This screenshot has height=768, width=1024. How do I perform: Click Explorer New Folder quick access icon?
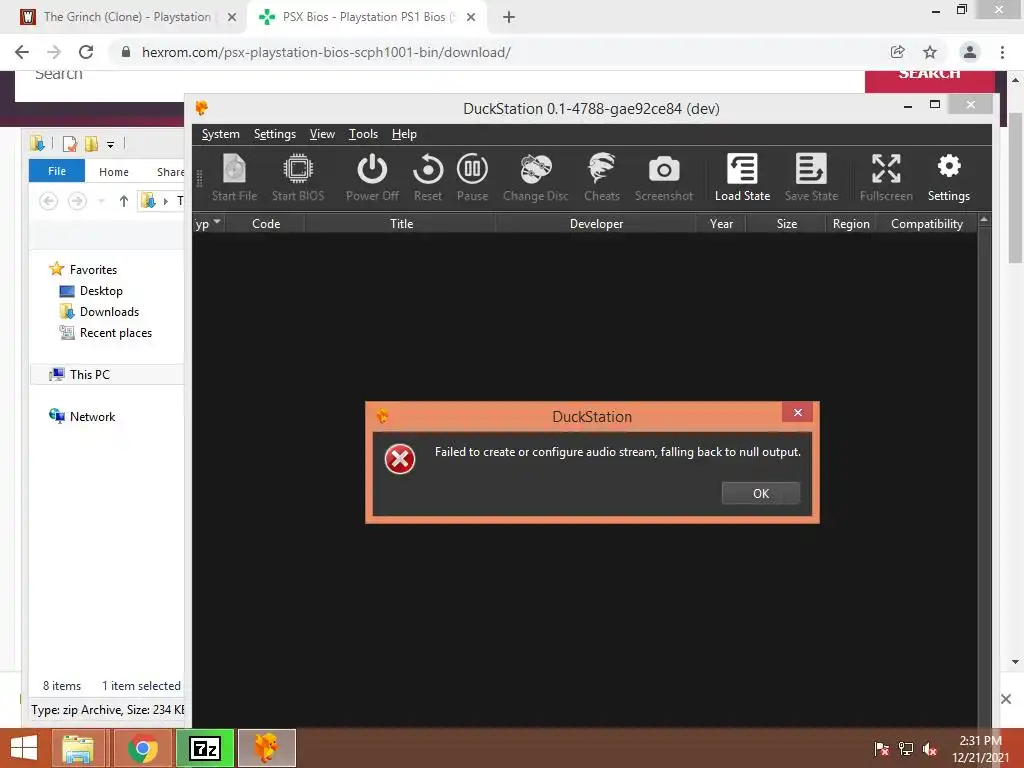[91, 143]
